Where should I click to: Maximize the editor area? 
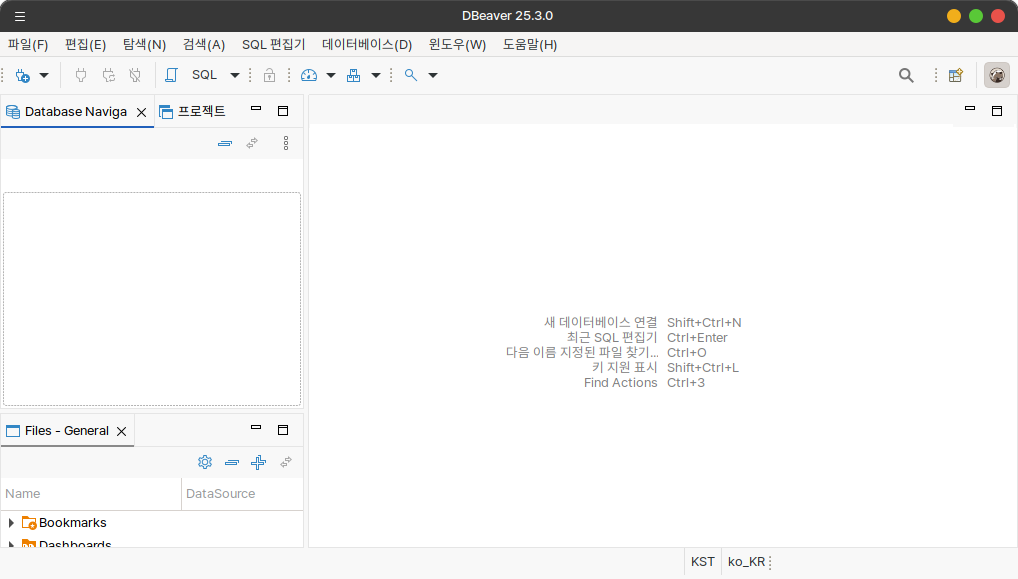(997, 111)
